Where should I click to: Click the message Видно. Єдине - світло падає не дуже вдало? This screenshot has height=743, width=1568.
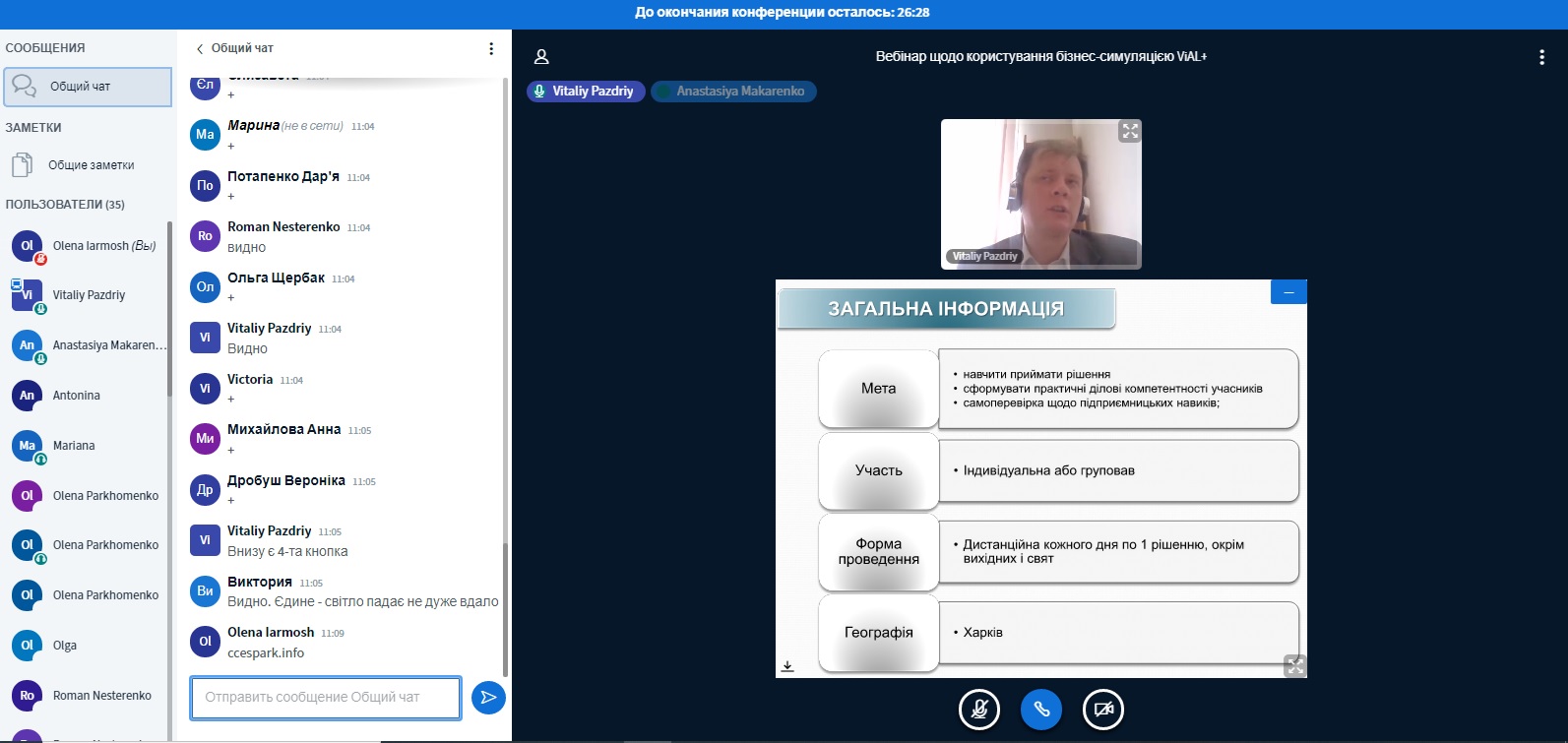(x=363, y=602)
